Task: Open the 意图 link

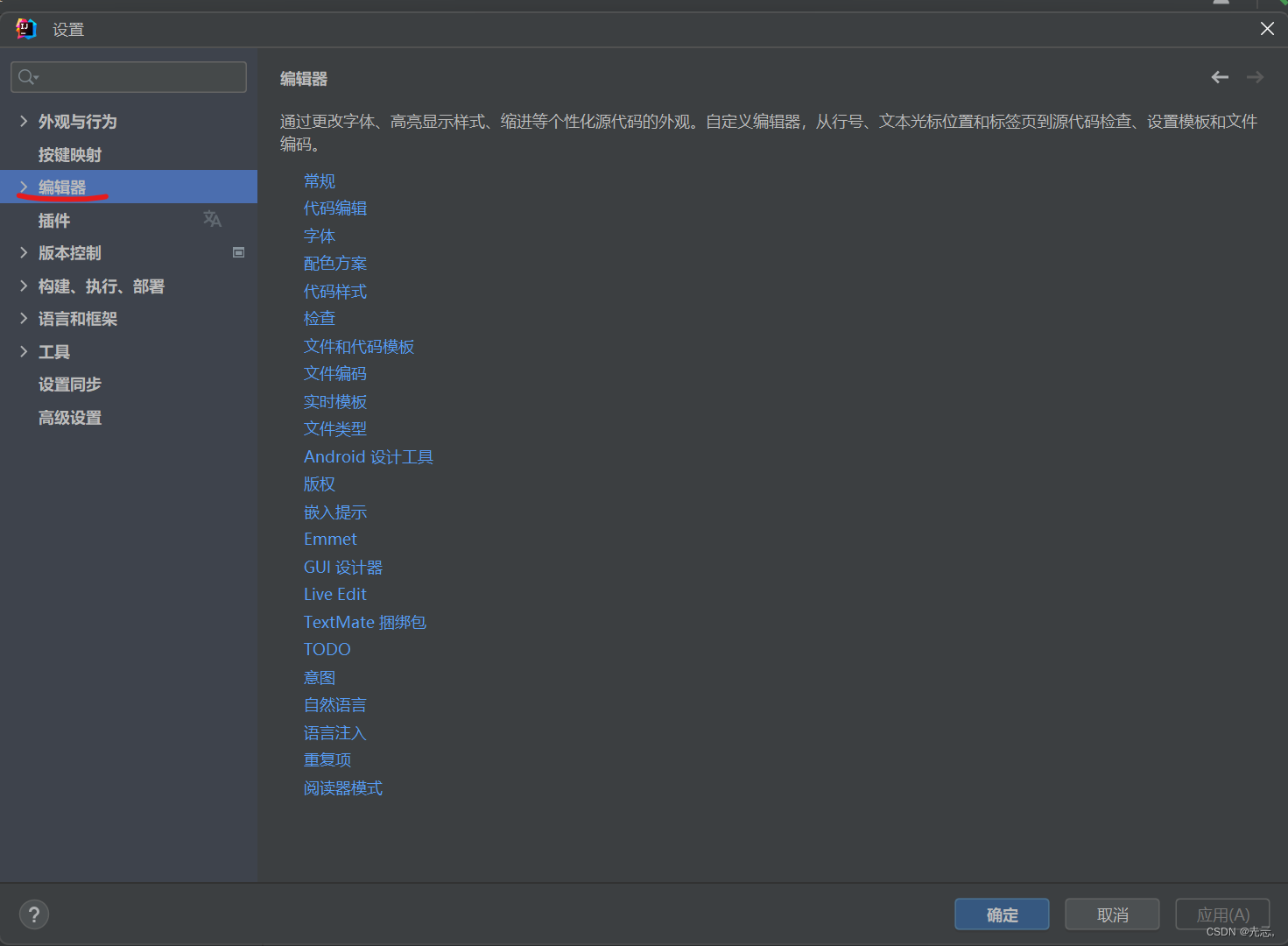Action: click(320, 677)
